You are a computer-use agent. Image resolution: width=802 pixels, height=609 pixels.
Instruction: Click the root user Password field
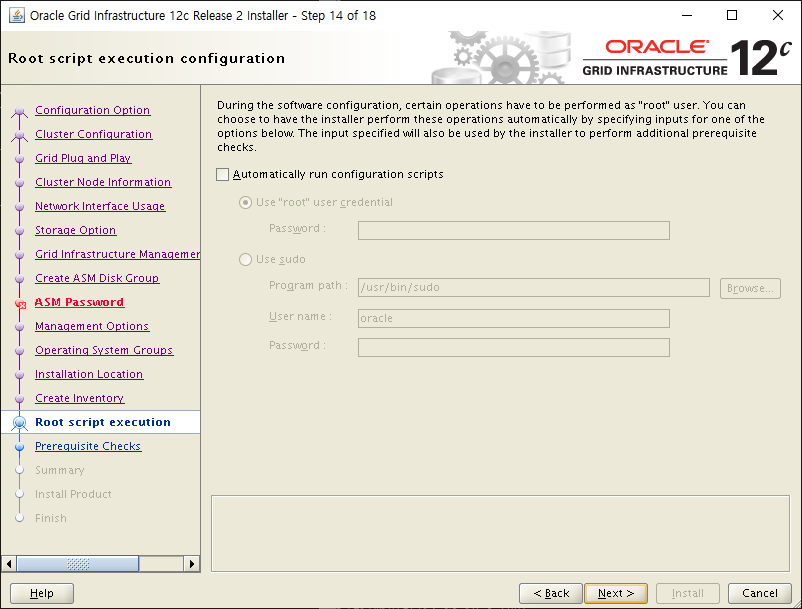pos(514,231)
